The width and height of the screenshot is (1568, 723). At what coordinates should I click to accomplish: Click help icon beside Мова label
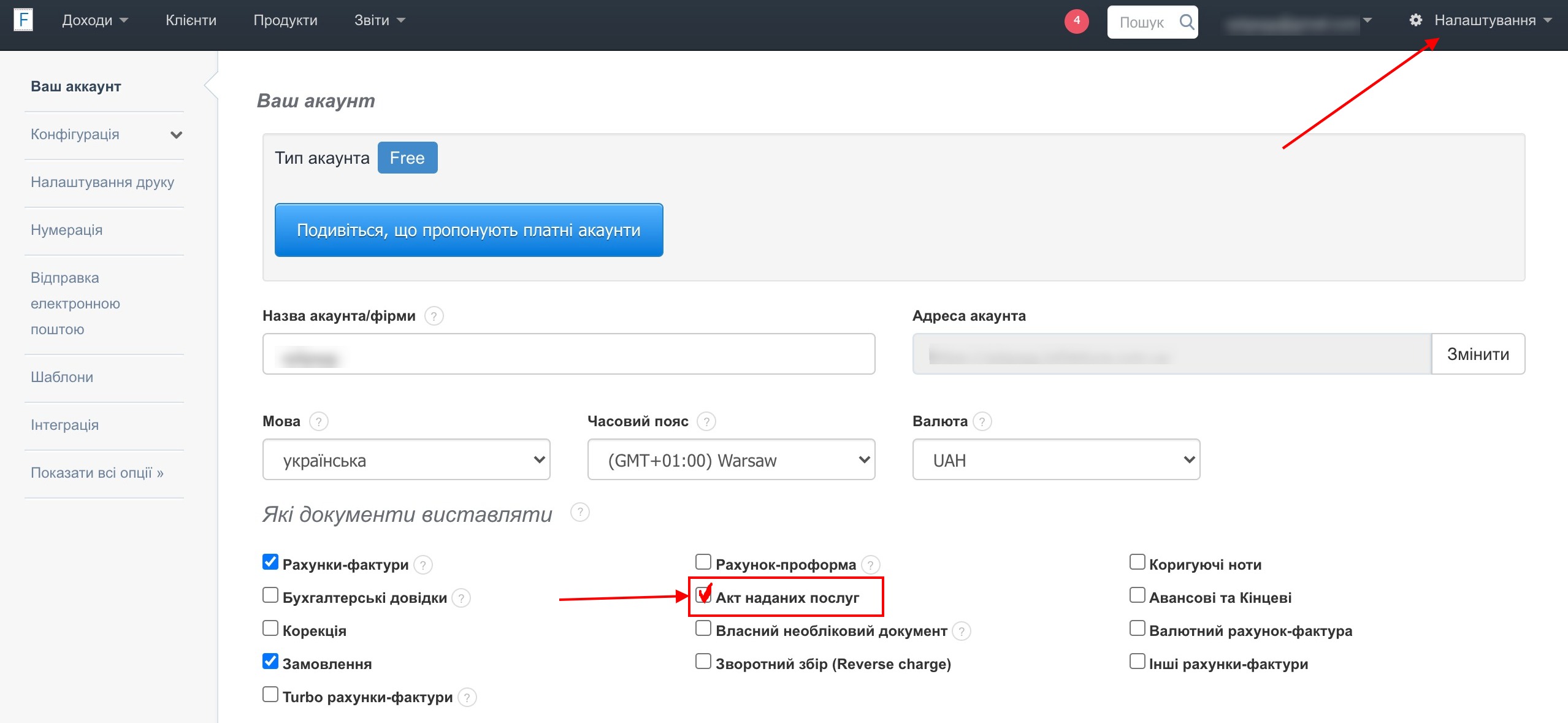point(318,421)
